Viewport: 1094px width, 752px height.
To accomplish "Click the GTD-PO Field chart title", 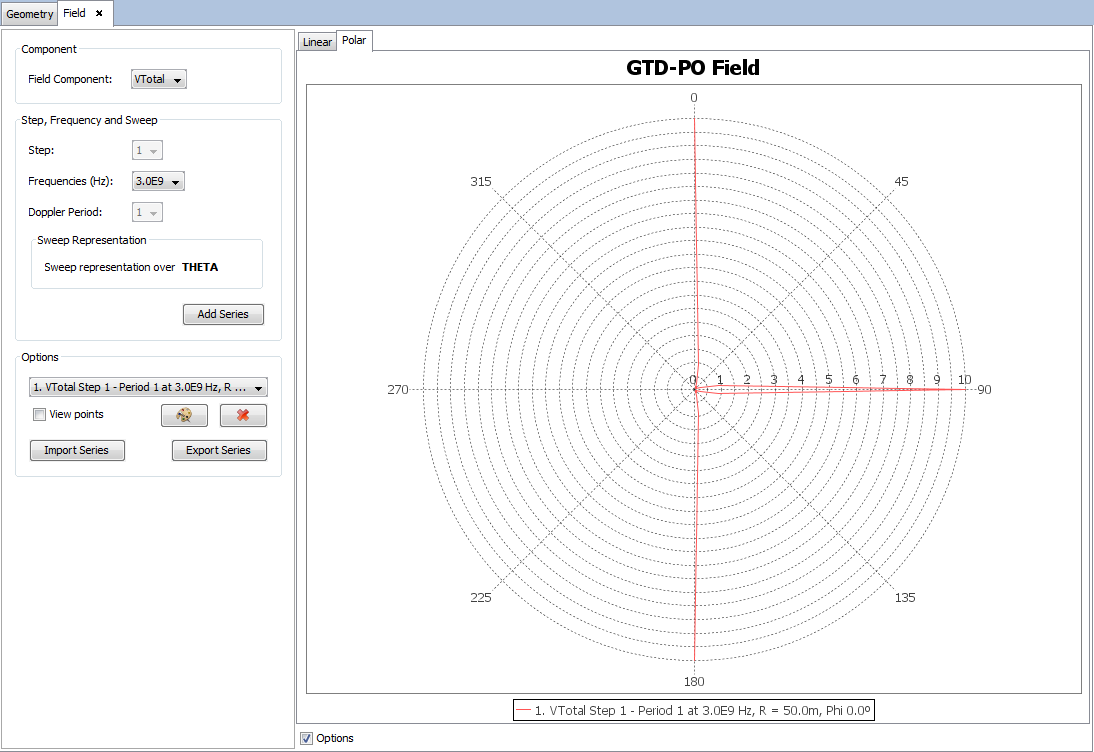I will [693, 68].
